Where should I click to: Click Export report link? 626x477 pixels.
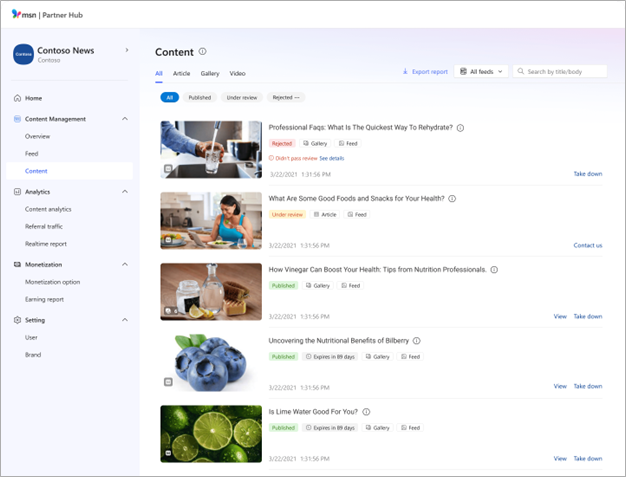[425, 72]
